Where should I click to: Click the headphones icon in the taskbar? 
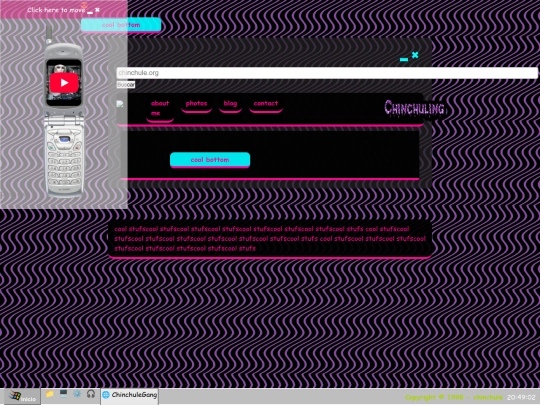click(x=91, y=394)
